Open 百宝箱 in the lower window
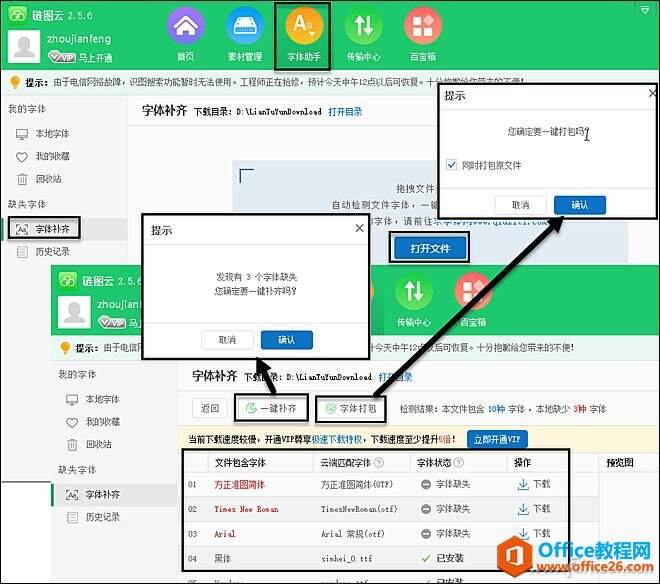 pyautogui.click(x=473, y=301)
